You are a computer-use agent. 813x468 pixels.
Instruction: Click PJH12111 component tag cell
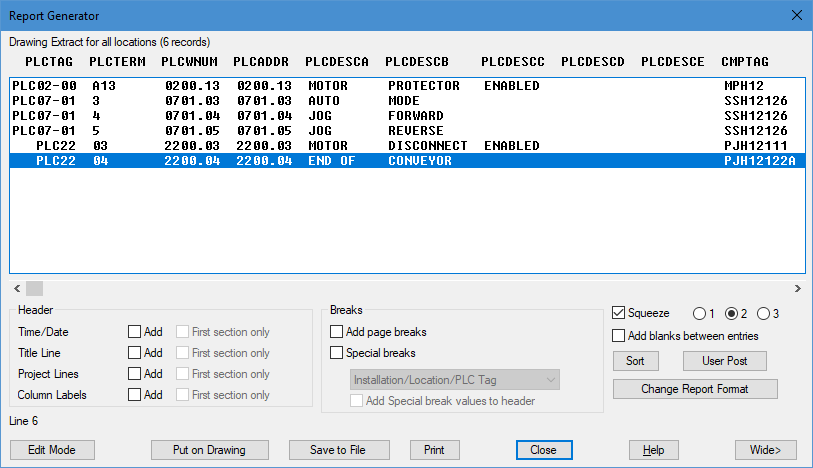pyautogui.click(x=756, y=146)
